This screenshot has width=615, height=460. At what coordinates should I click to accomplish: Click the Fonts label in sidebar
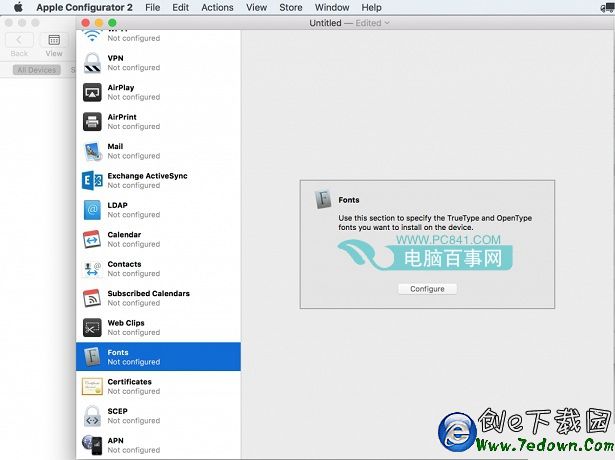coord(118,352)
